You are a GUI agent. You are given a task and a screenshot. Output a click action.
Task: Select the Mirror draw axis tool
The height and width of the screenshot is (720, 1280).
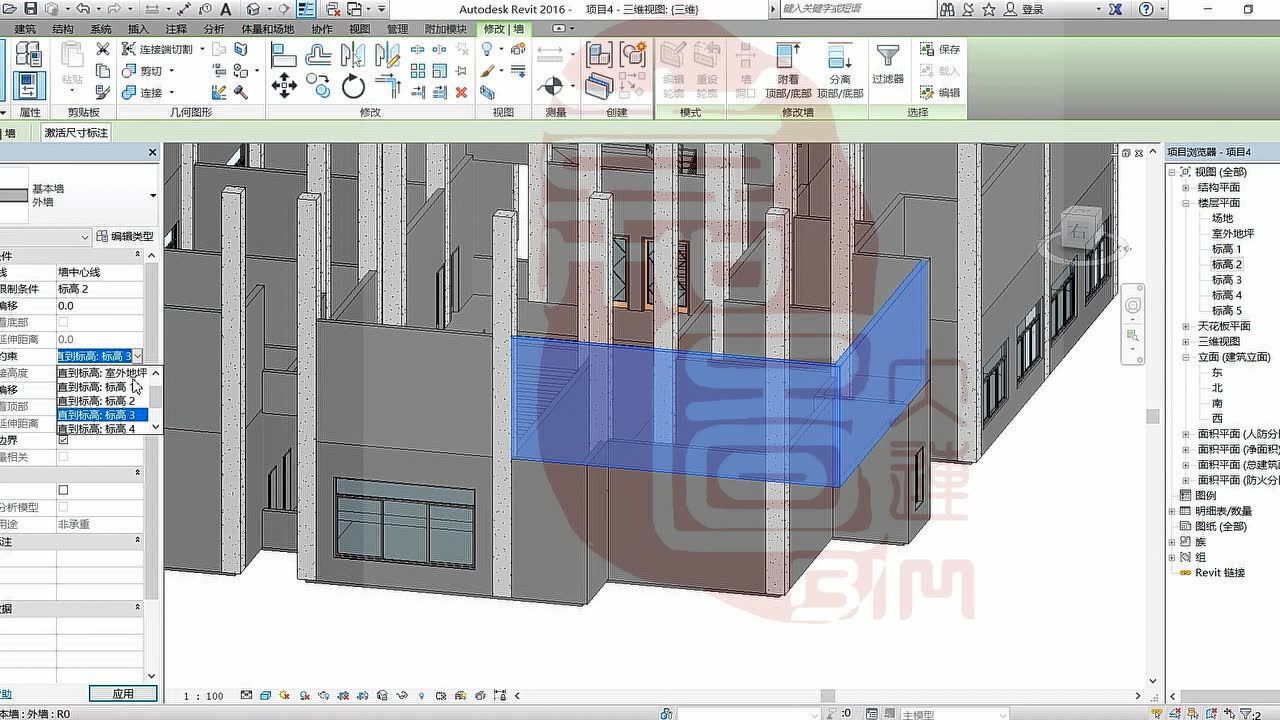pos(387,55)
